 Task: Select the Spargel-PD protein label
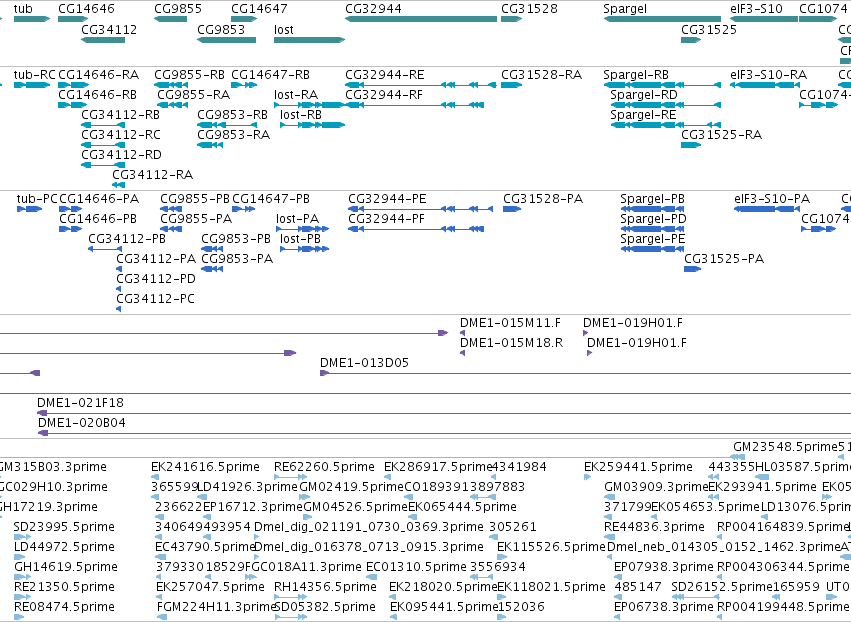tap(653, 219)
